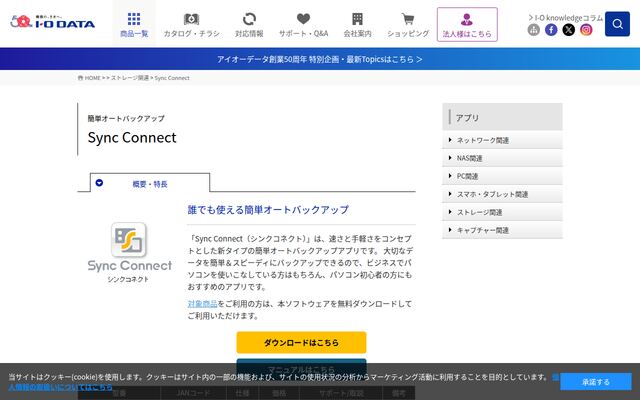Open the Facebook icon

551,30
